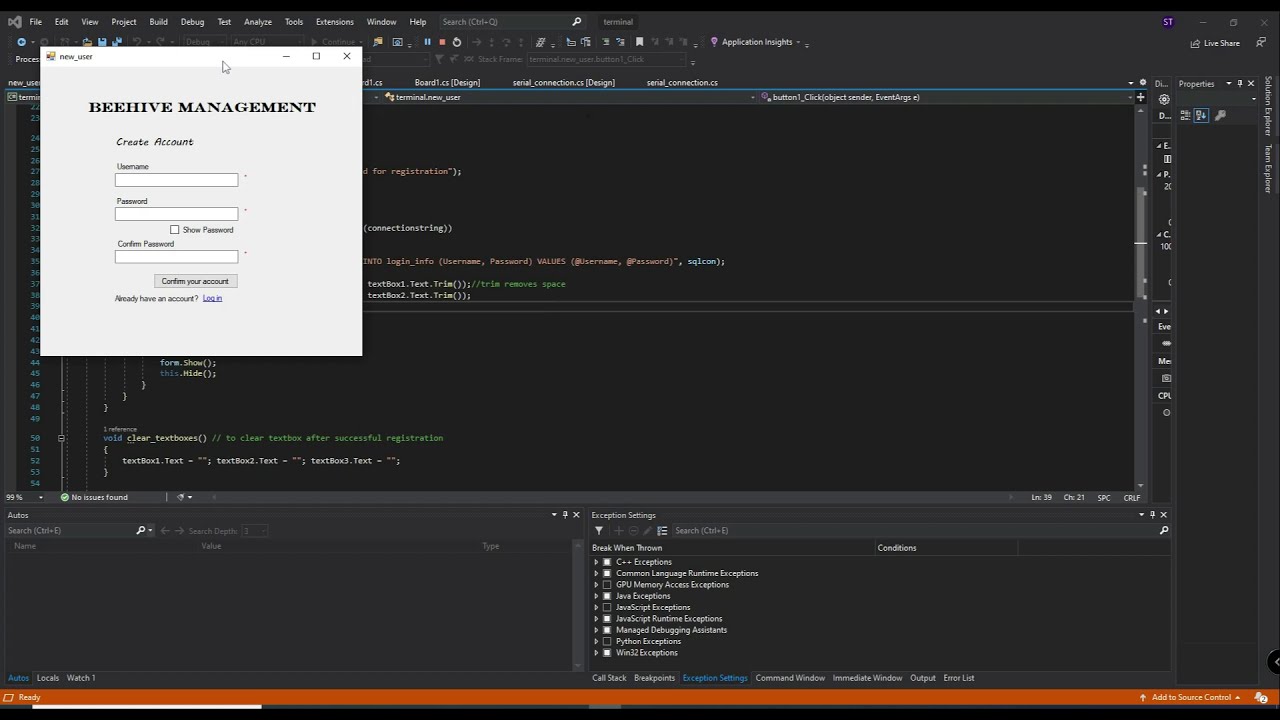
Task: Click the Restart debugging icon
Action: (457, 42)
